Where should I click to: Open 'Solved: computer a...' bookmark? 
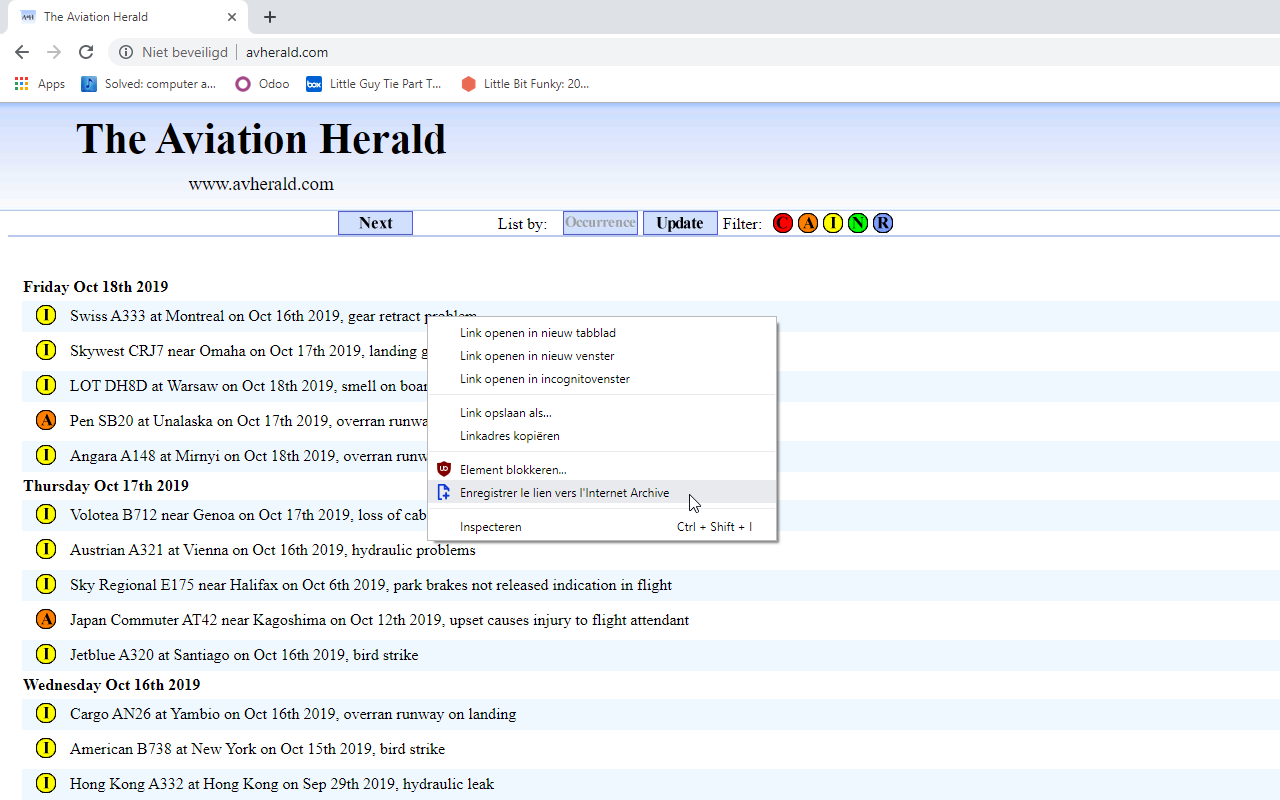(149, 84)
